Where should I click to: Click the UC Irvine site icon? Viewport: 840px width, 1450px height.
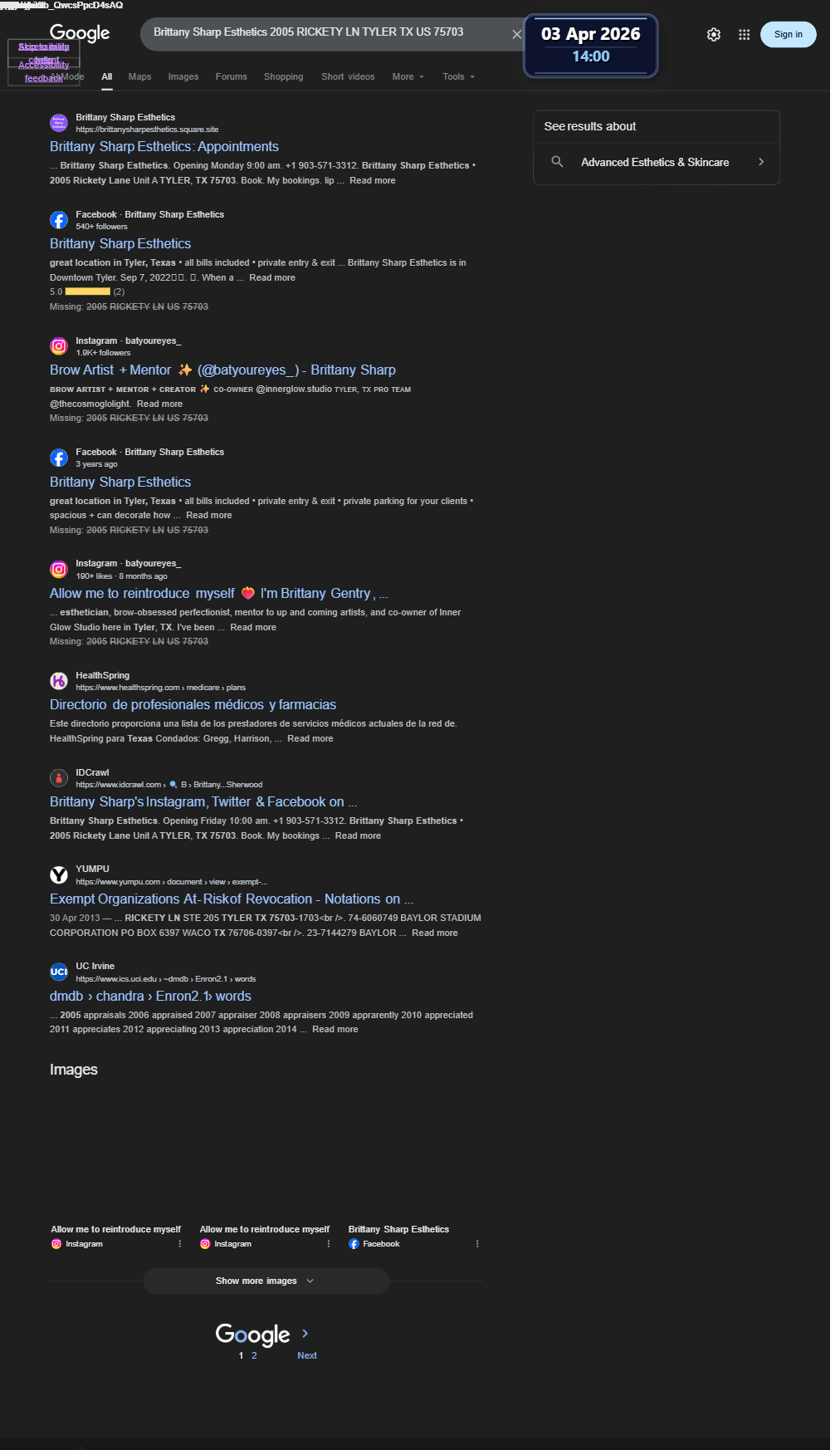tap(59, 972)
